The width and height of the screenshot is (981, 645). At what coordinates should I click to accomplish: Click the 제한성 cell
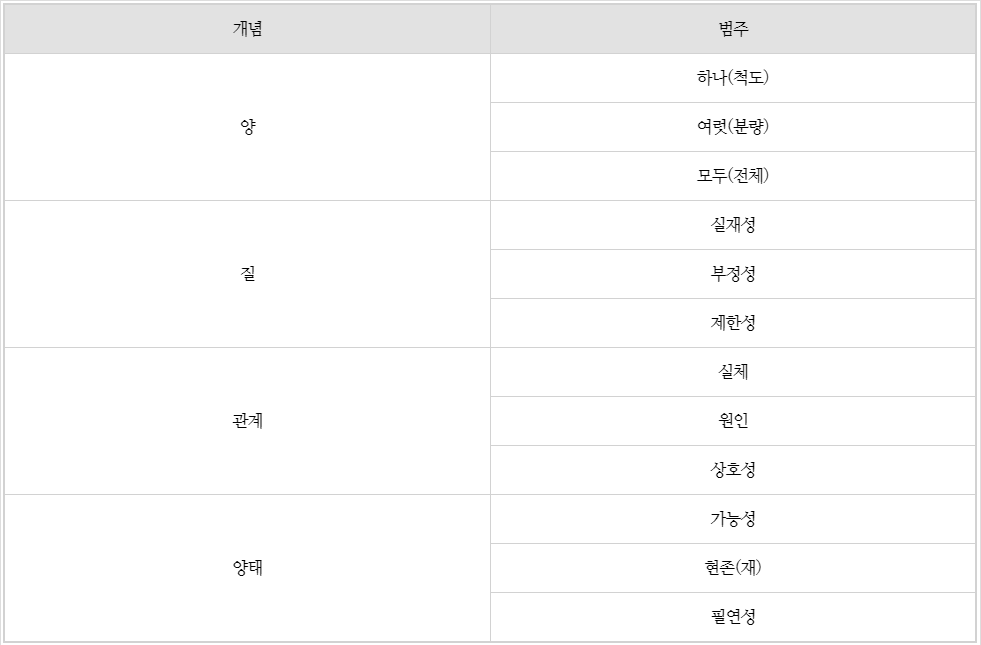pyautogui.click(x=733, y=323)
